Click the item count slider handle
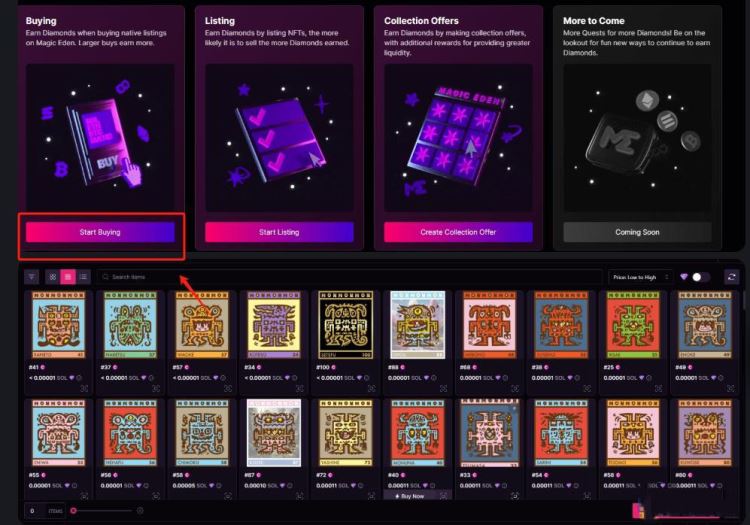The image size is (750, 525). (x=73, y=511)
